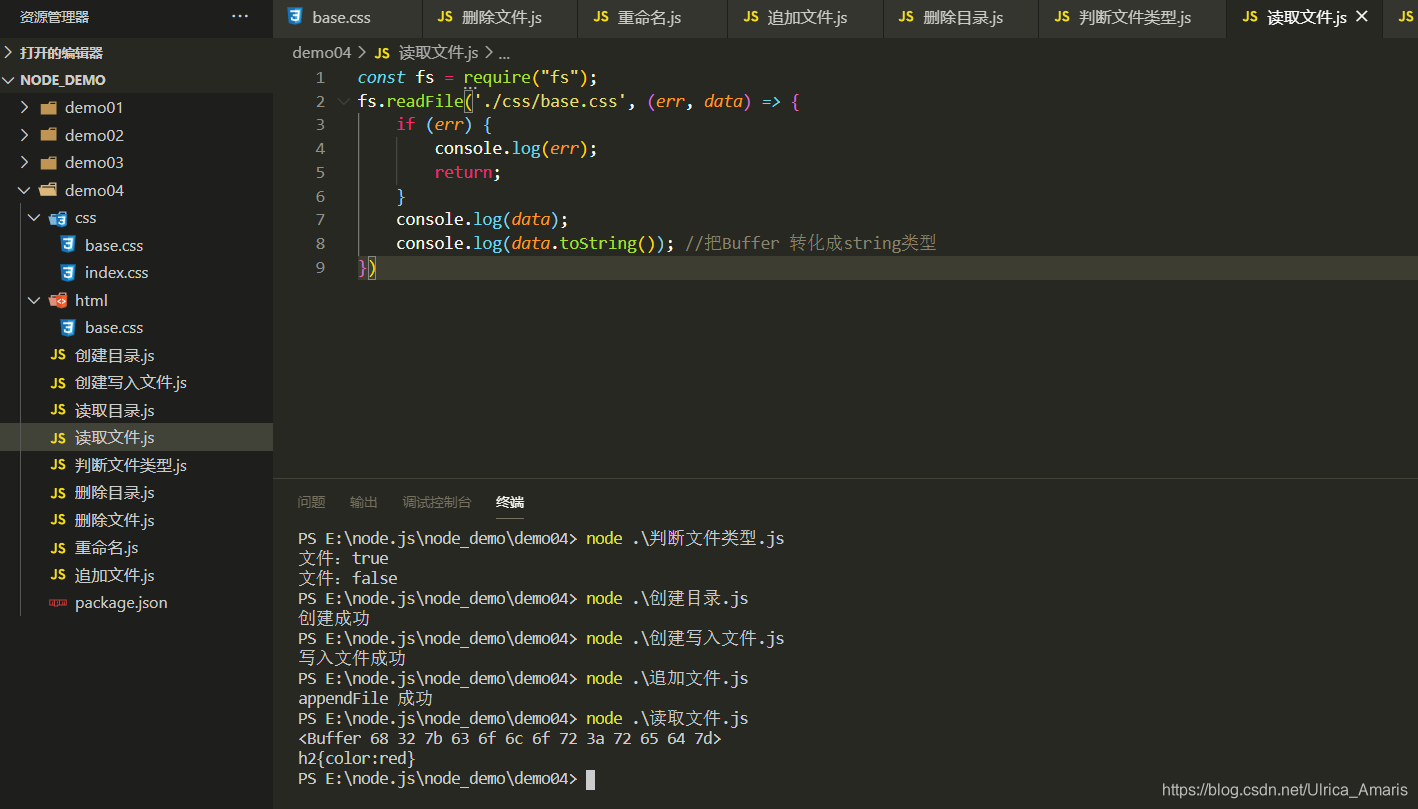Image resolution: width=1418 pixels, height=809 pixels.
Task: Switch to the 重命名.js editor tab
Action: 652,17
